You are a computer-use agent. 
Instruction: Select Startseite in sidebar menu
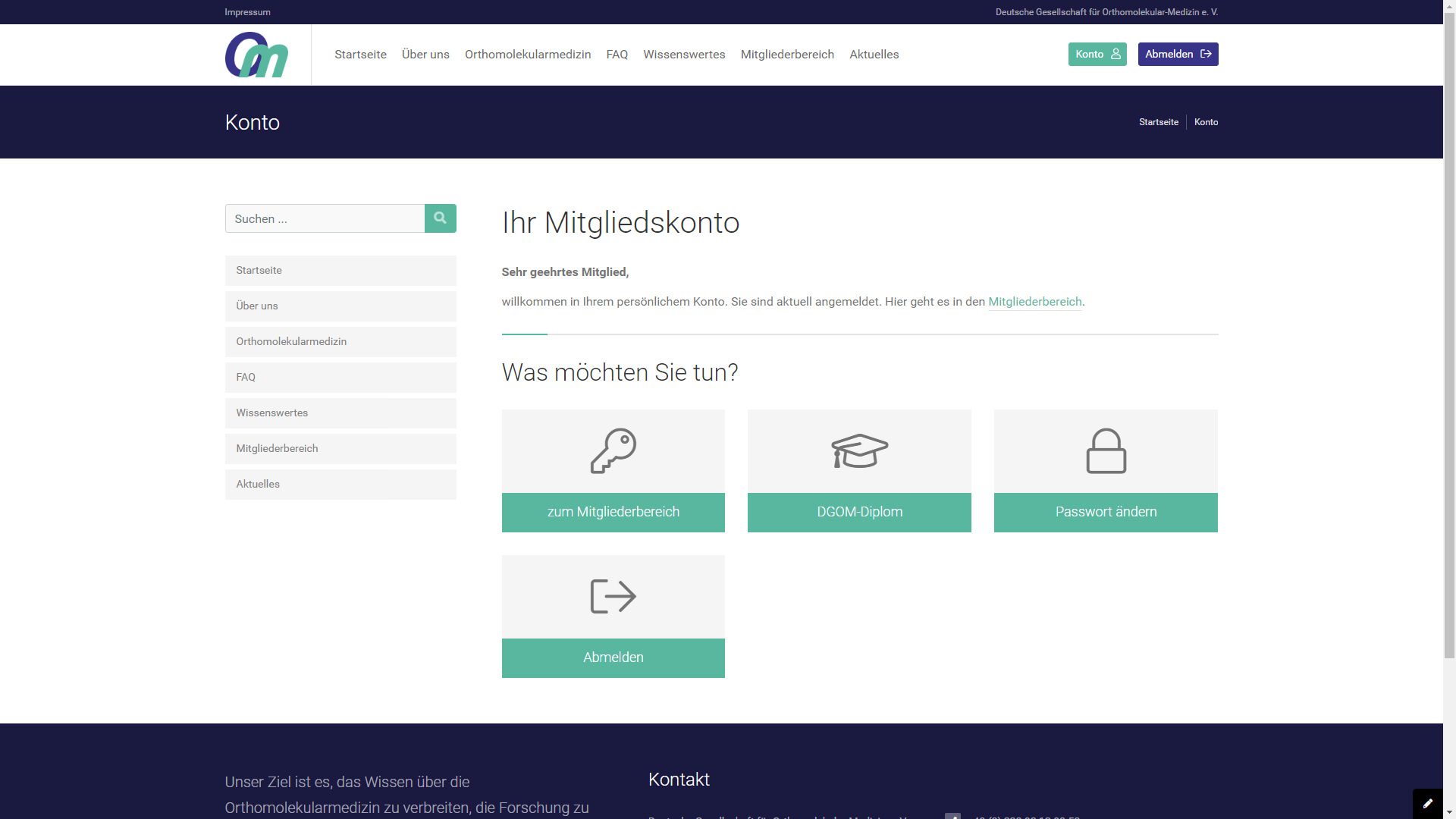pyautogui.click(x=340, y=271)
